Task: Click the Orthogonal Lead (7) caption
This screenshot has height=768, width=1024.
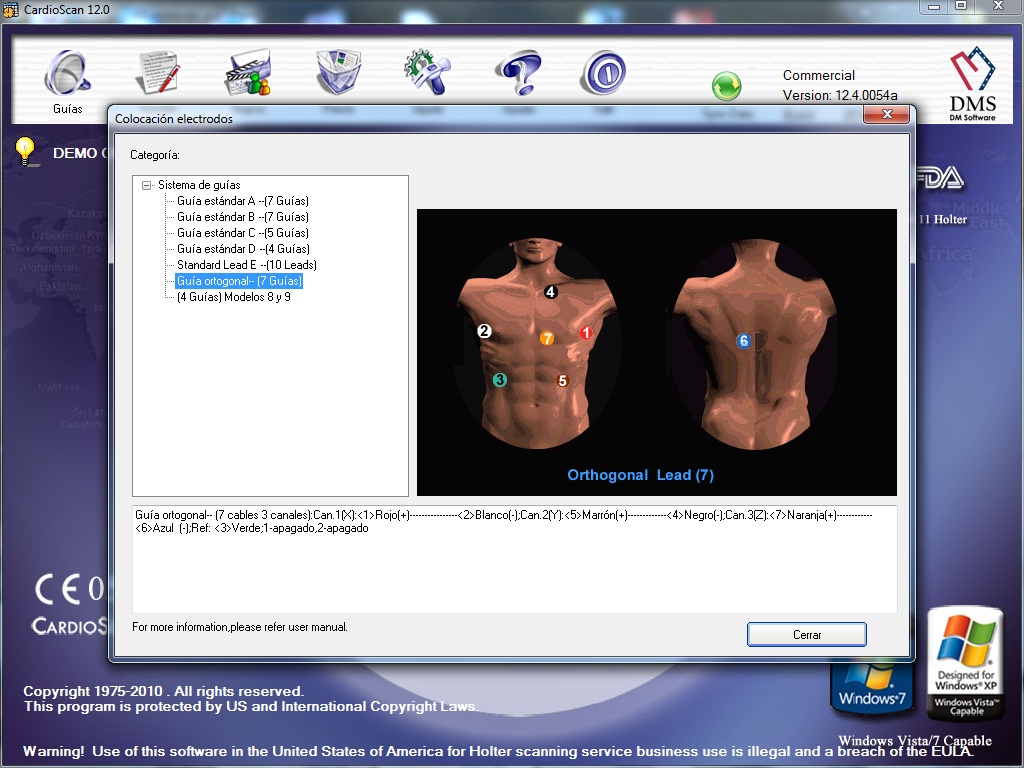Action: tap(641, 475)
